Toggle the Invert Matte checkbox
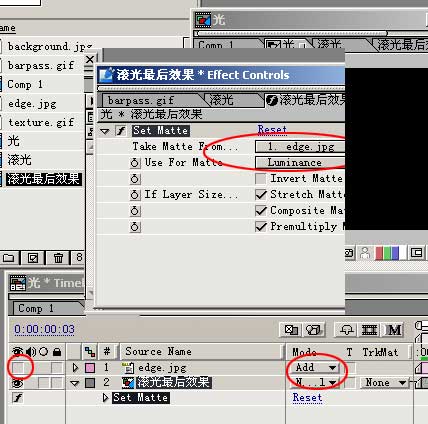The image size is (428, 424). tap(261, 179)
